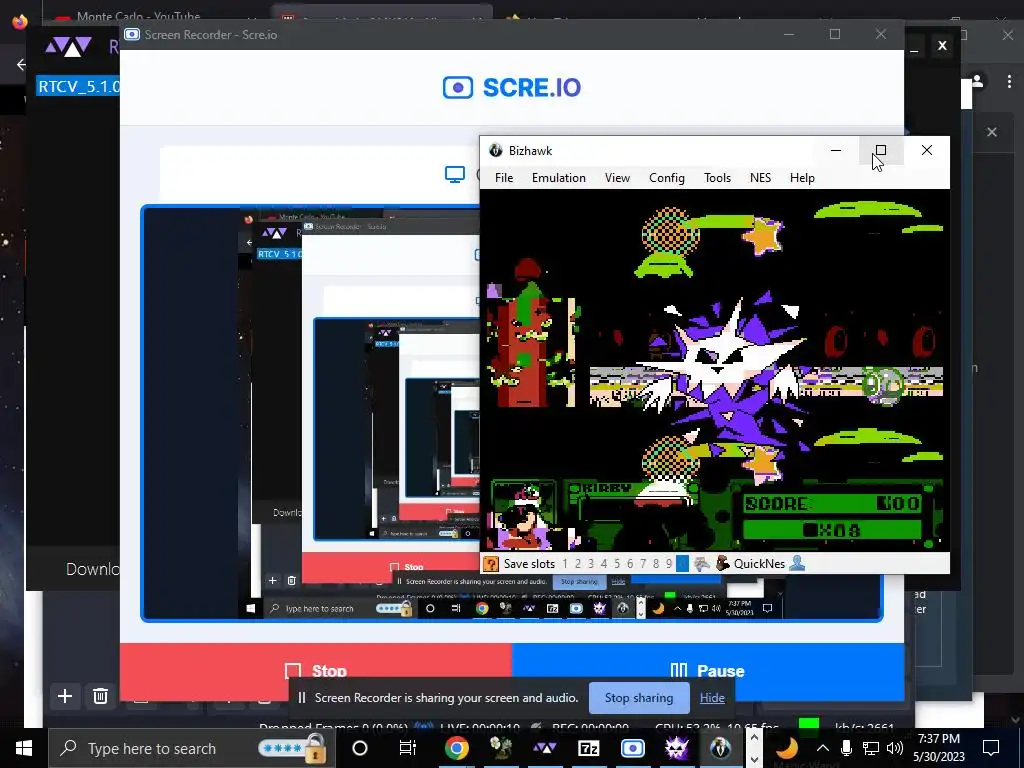Open Cortana circle on the taskbar
The width and height of the screenshot is (1024, 768).
click(360, 748)
